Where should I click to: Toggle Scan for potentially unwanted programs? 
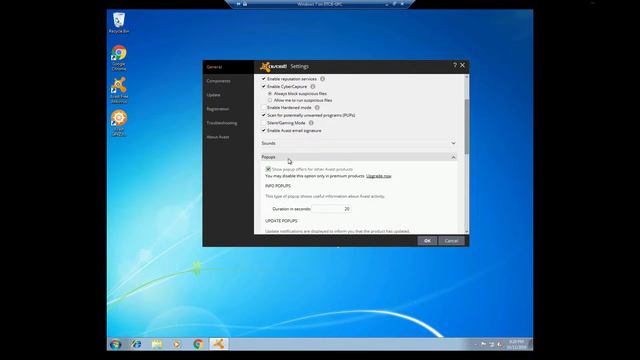click(x=264, y=116)
